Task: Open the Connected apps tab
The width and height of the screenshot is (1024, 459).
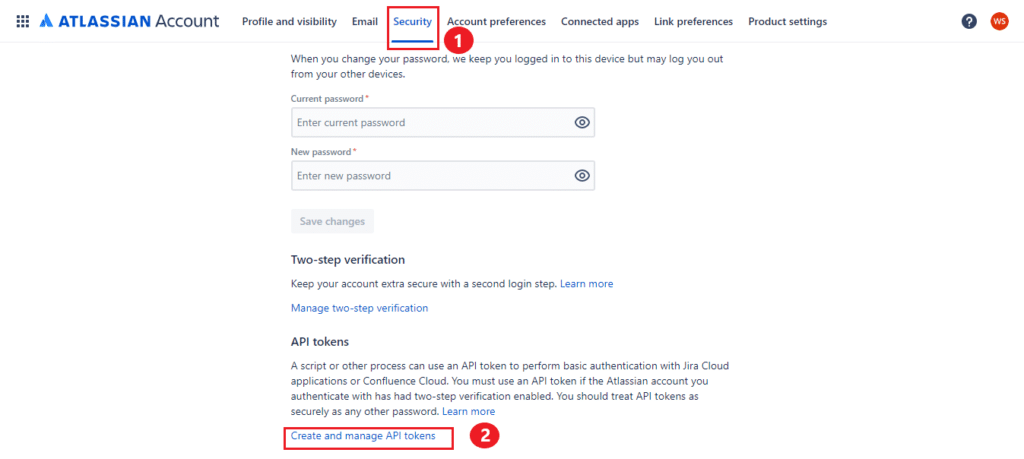Action: [x=600, y=21]
